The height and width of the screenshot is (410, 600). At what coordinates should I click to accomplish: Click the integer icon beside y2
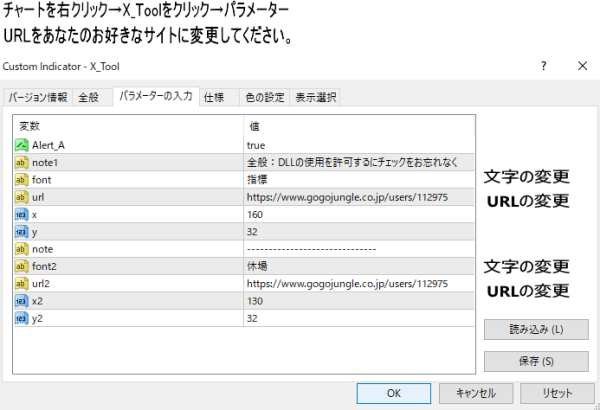pyautogui.click(x=22, y=319)
